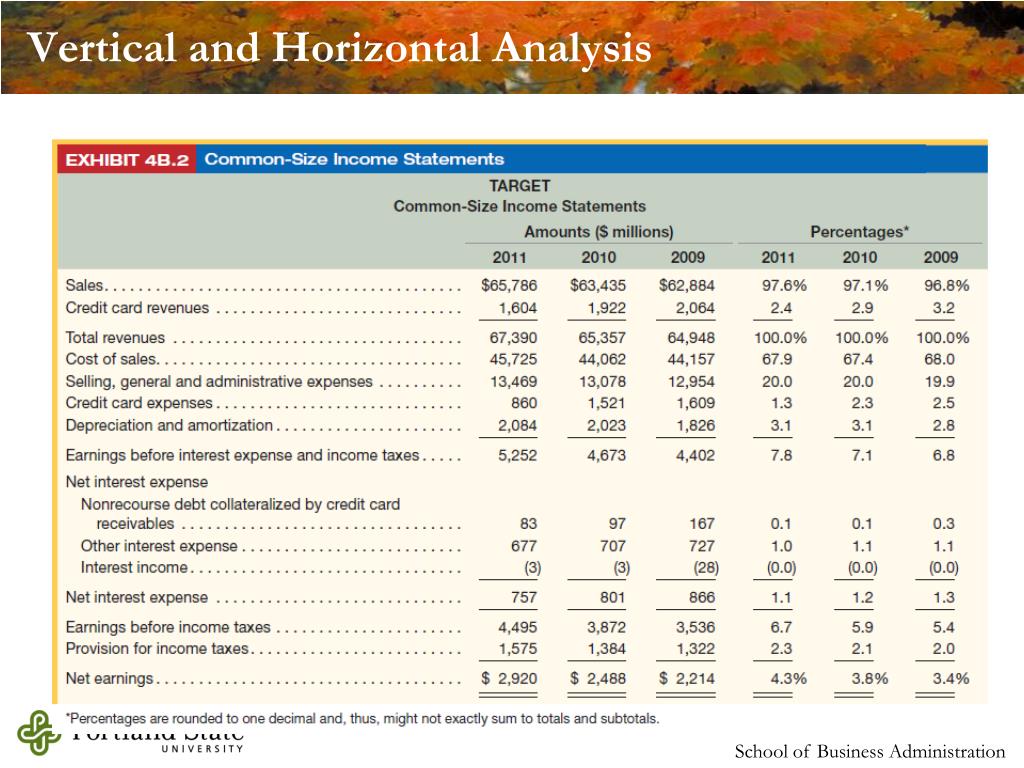Click the 'Sales' row label
Screen dimensions: 1024x768
(84, 285)
